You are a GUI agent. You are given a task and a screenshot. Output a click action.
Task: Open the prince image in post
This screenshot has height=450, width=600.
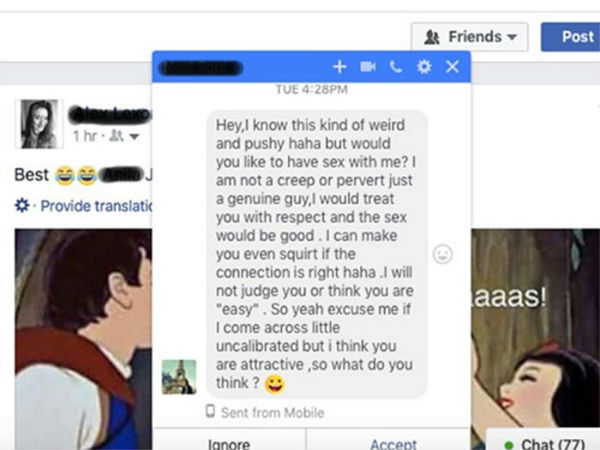coord(83,339)
